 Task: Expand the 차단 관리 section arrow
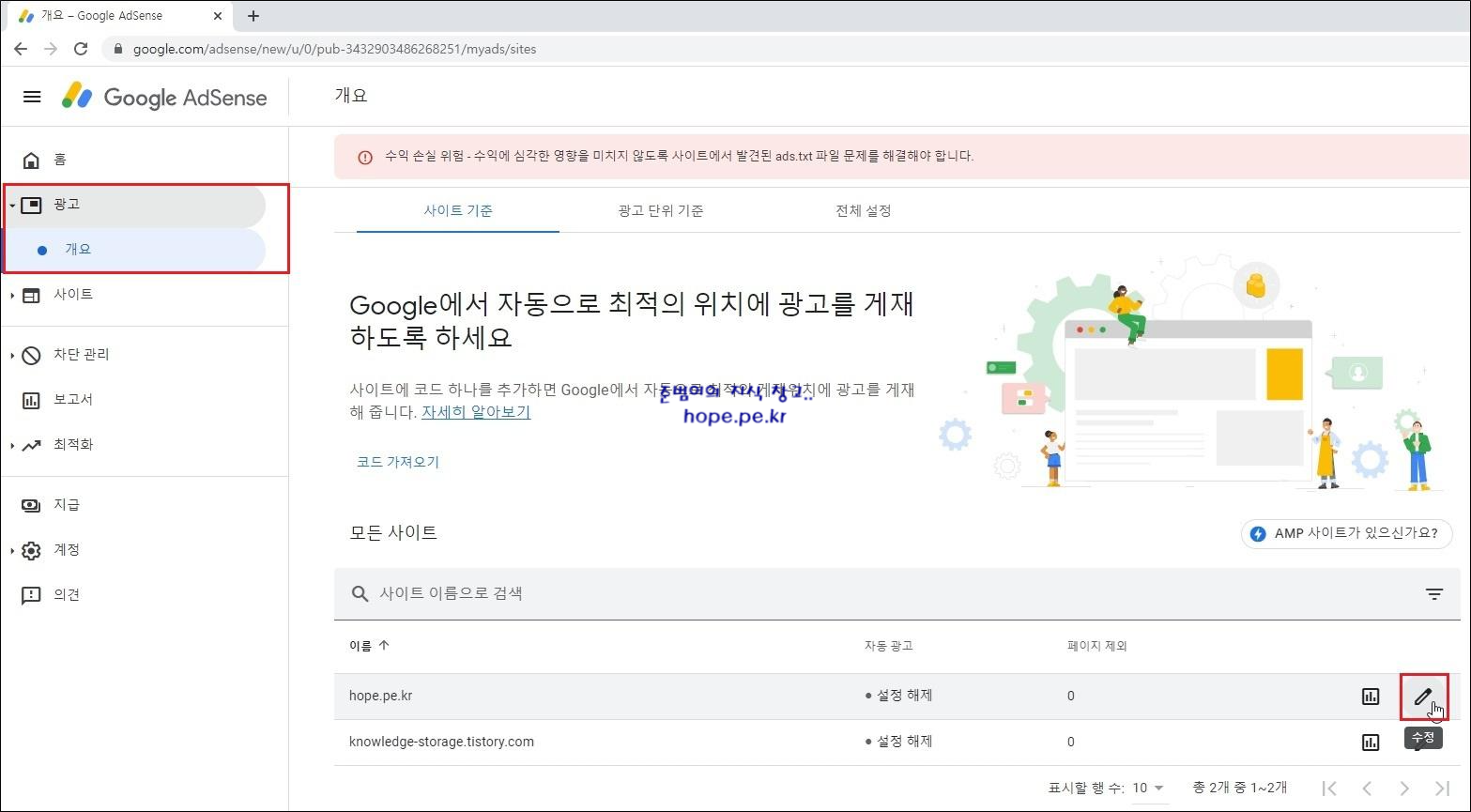tap(12, 356)
